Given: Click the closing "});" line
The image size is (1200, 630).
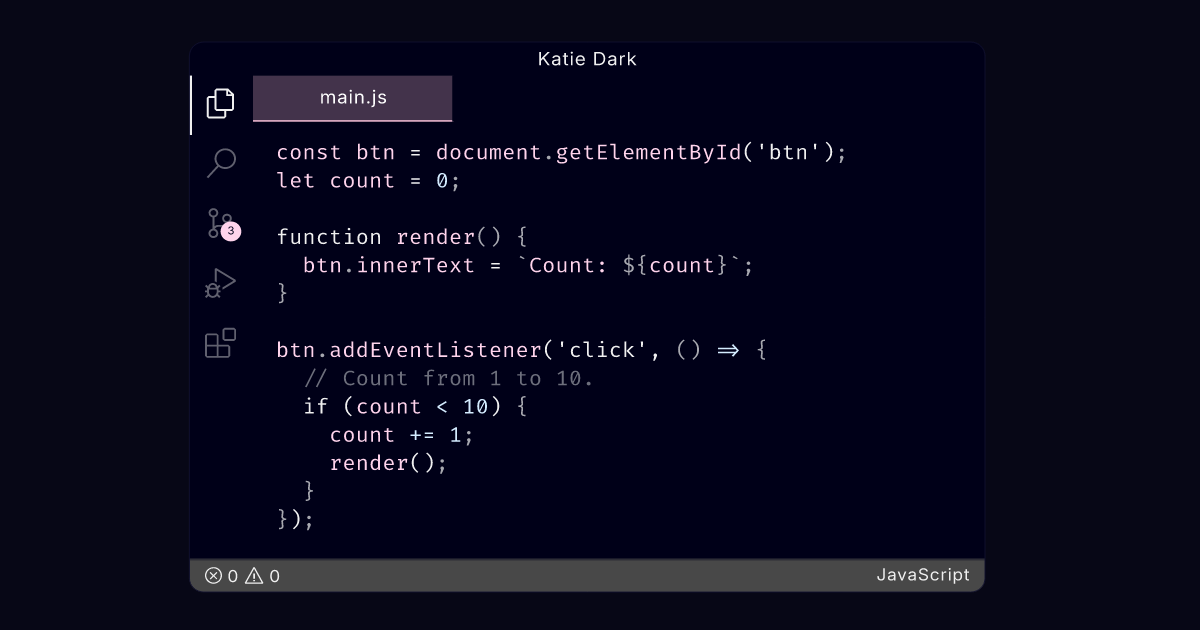Looking at the screenshot, I should click(x=296, y=519).
